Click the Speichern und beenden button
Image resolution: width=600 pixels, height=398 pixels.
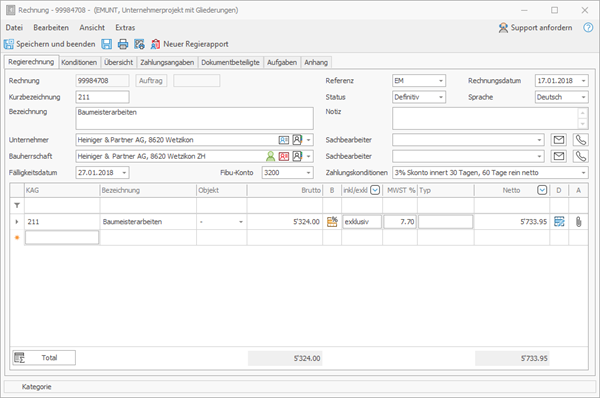[x=50, y=44]
